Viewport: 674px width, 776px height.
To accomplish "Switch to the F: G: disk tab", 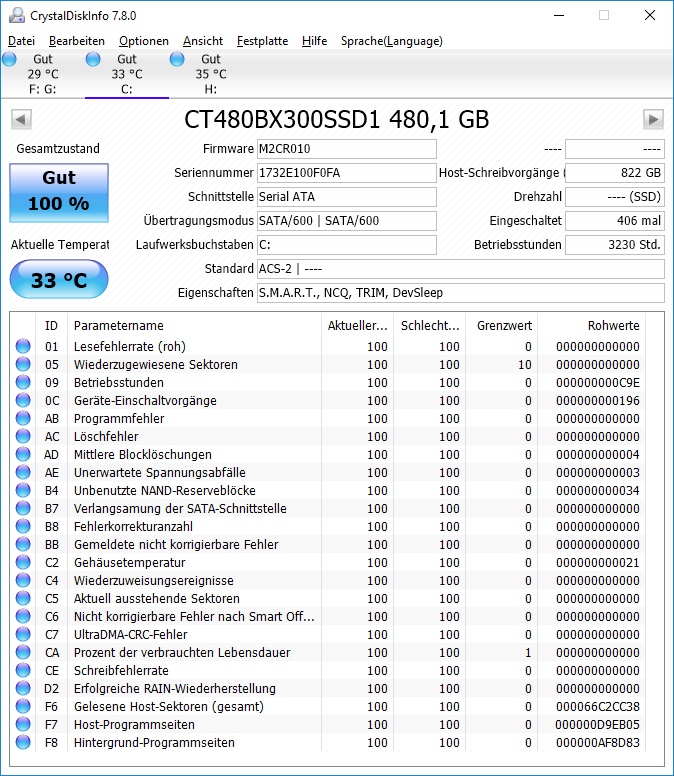I will pyautogui.click(x=43, y=74).
